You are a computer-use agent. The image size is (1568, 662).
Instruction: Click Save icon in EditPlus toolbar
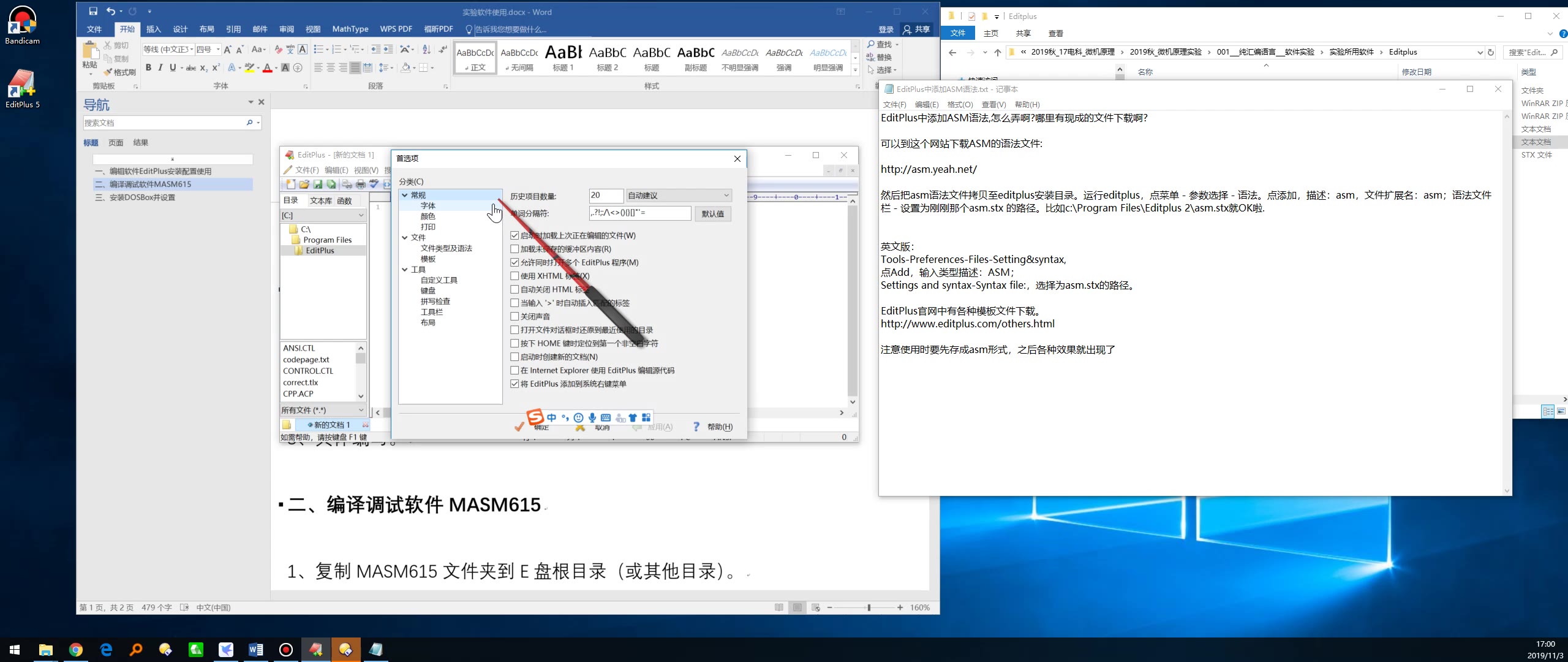coord(317,185)
